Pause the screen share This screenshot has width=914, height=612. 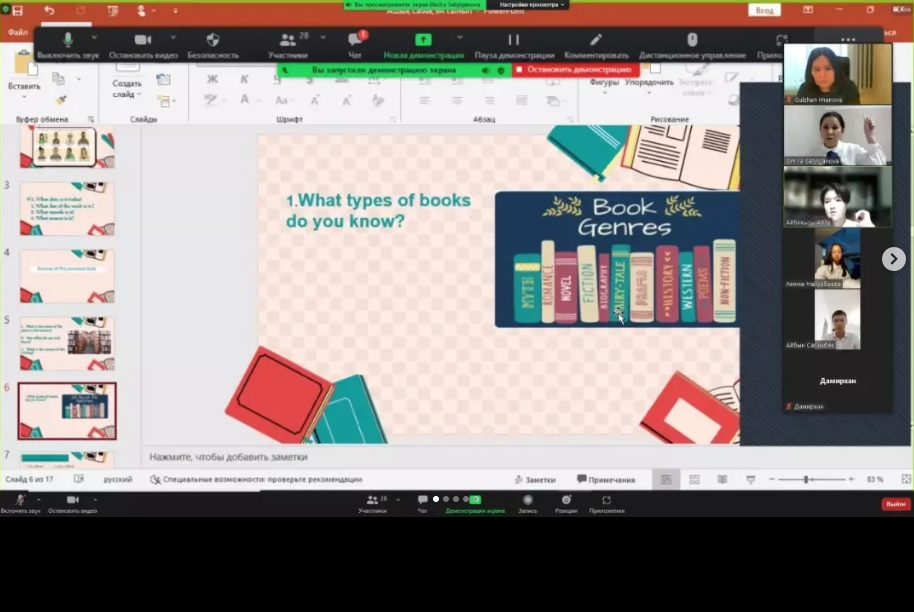click(513, 40)
